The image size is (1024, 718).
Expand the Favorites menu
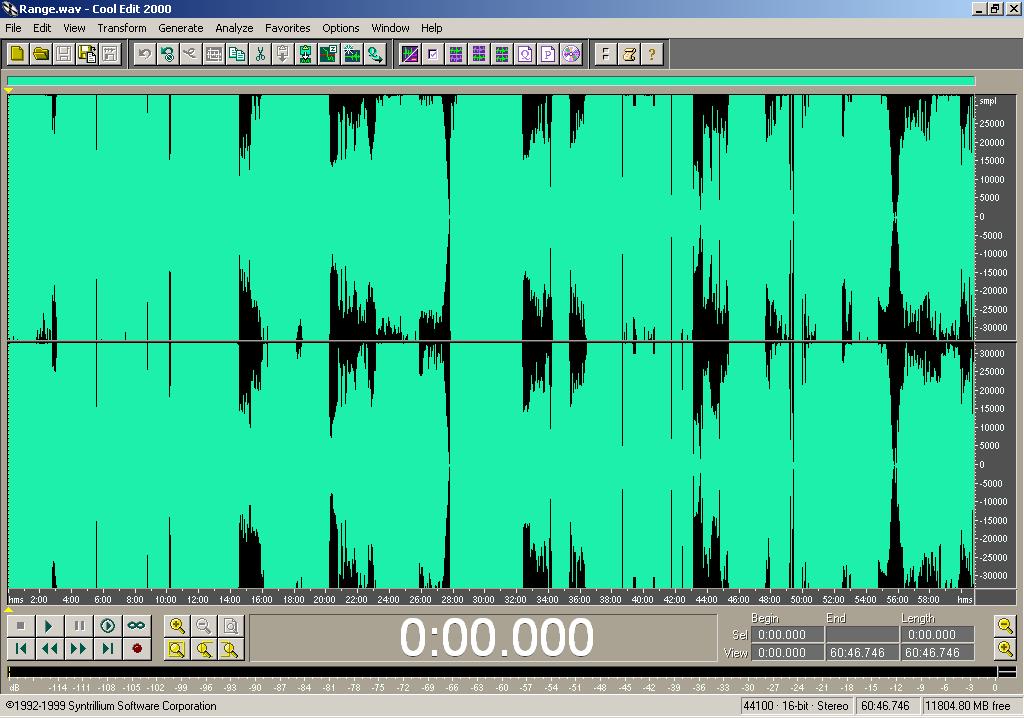(287, 28)
